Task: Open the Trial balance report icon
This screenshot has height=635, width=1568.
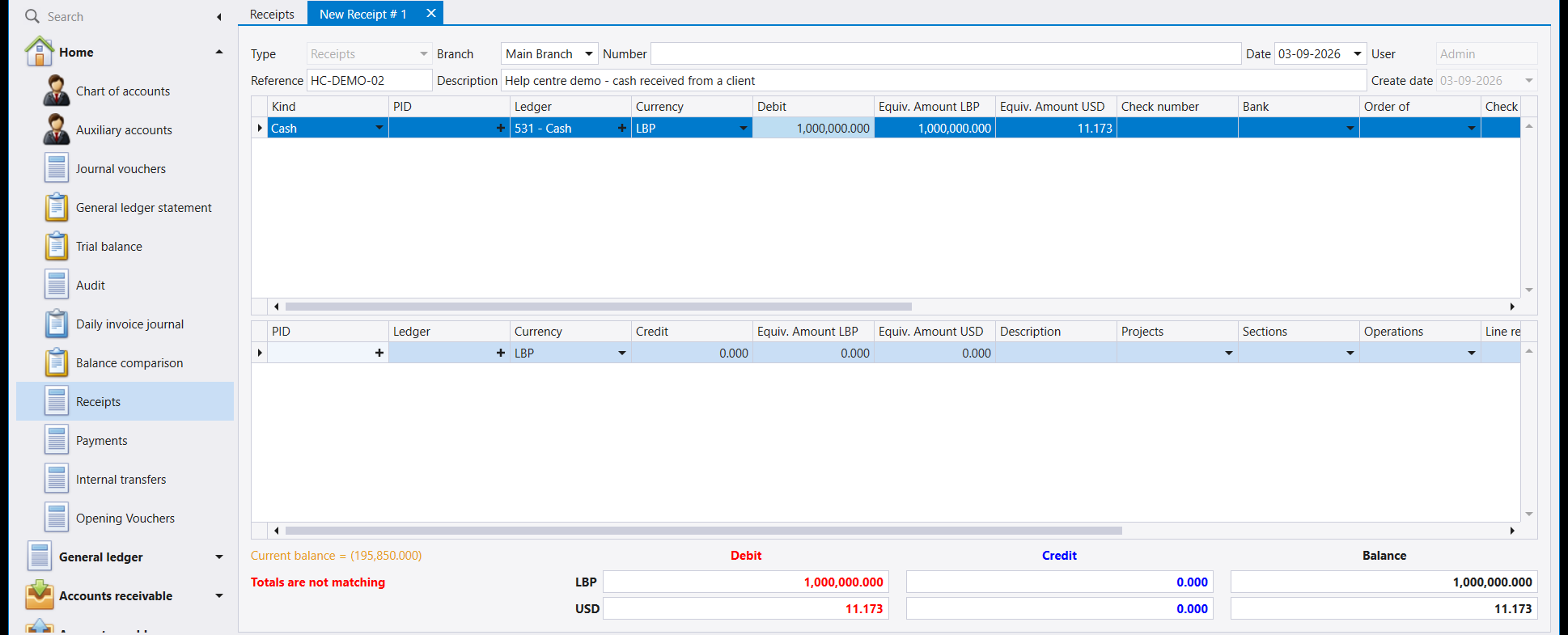Action: 56,246
